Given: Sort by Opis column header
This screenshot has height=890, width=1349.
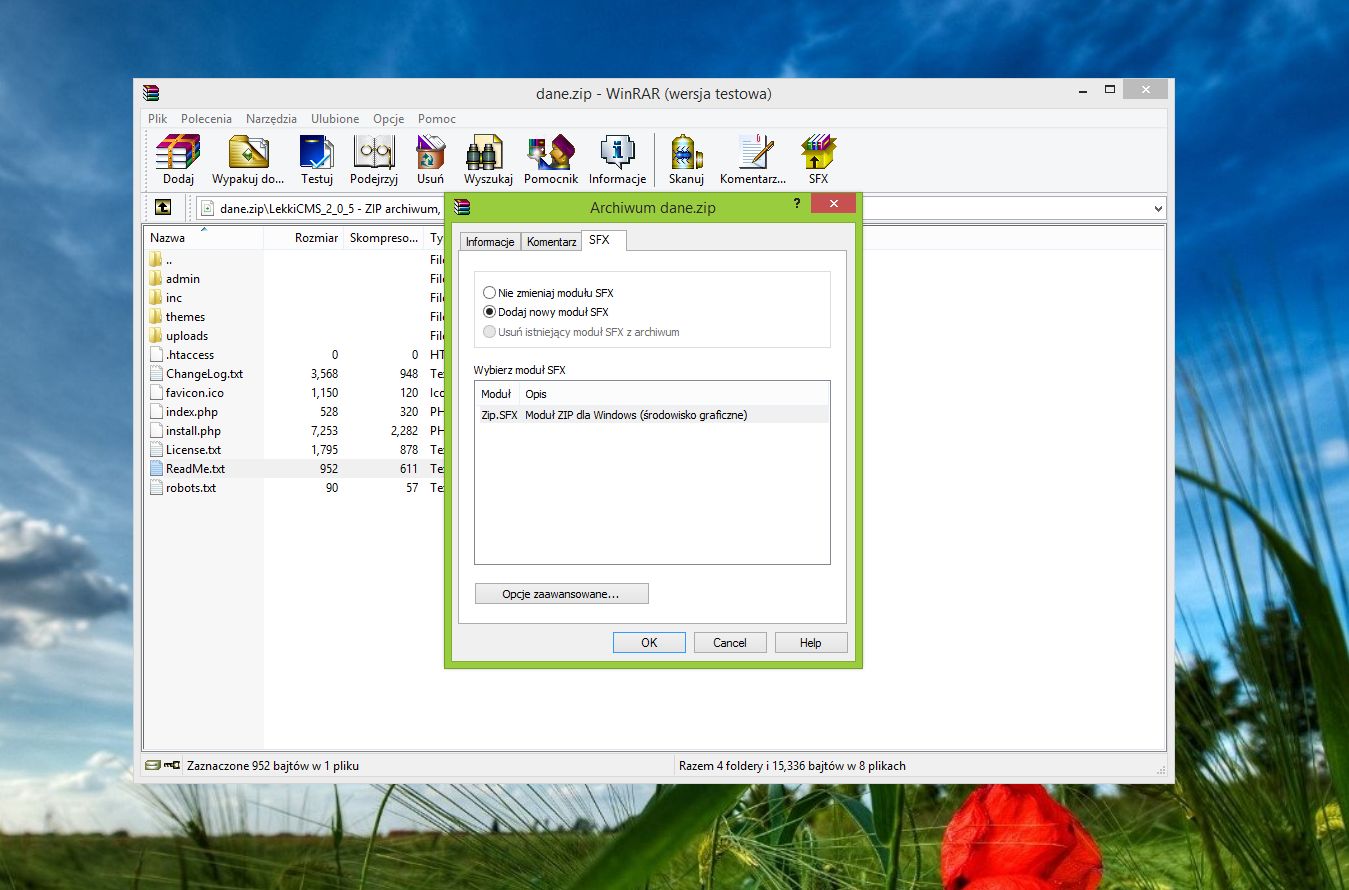Looking at the screenshot, I should point(675,394).
